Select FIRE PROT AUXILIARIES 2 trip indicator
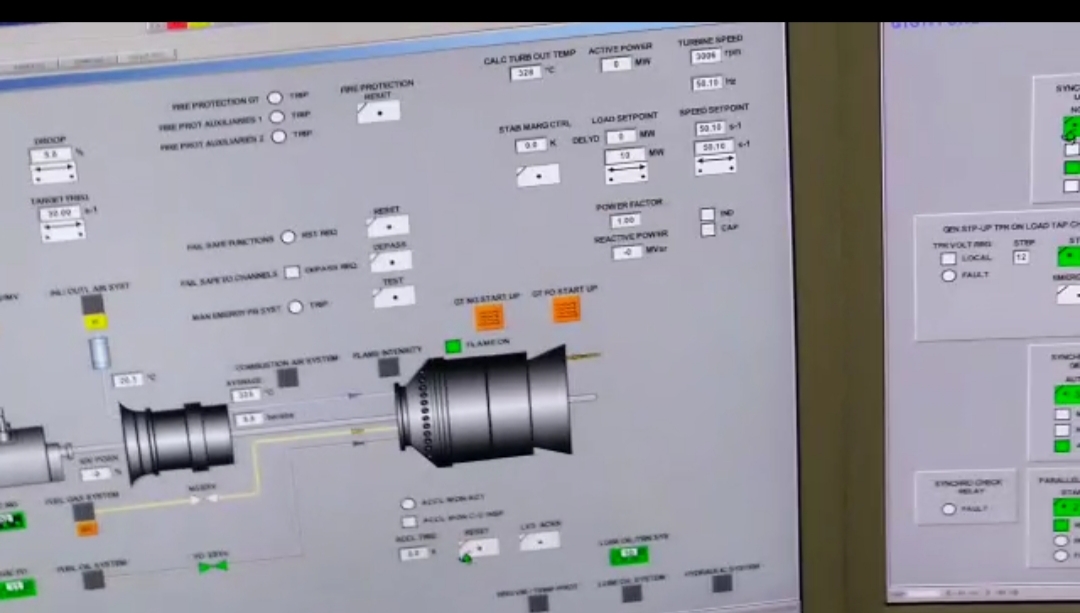 coord(279,136)
